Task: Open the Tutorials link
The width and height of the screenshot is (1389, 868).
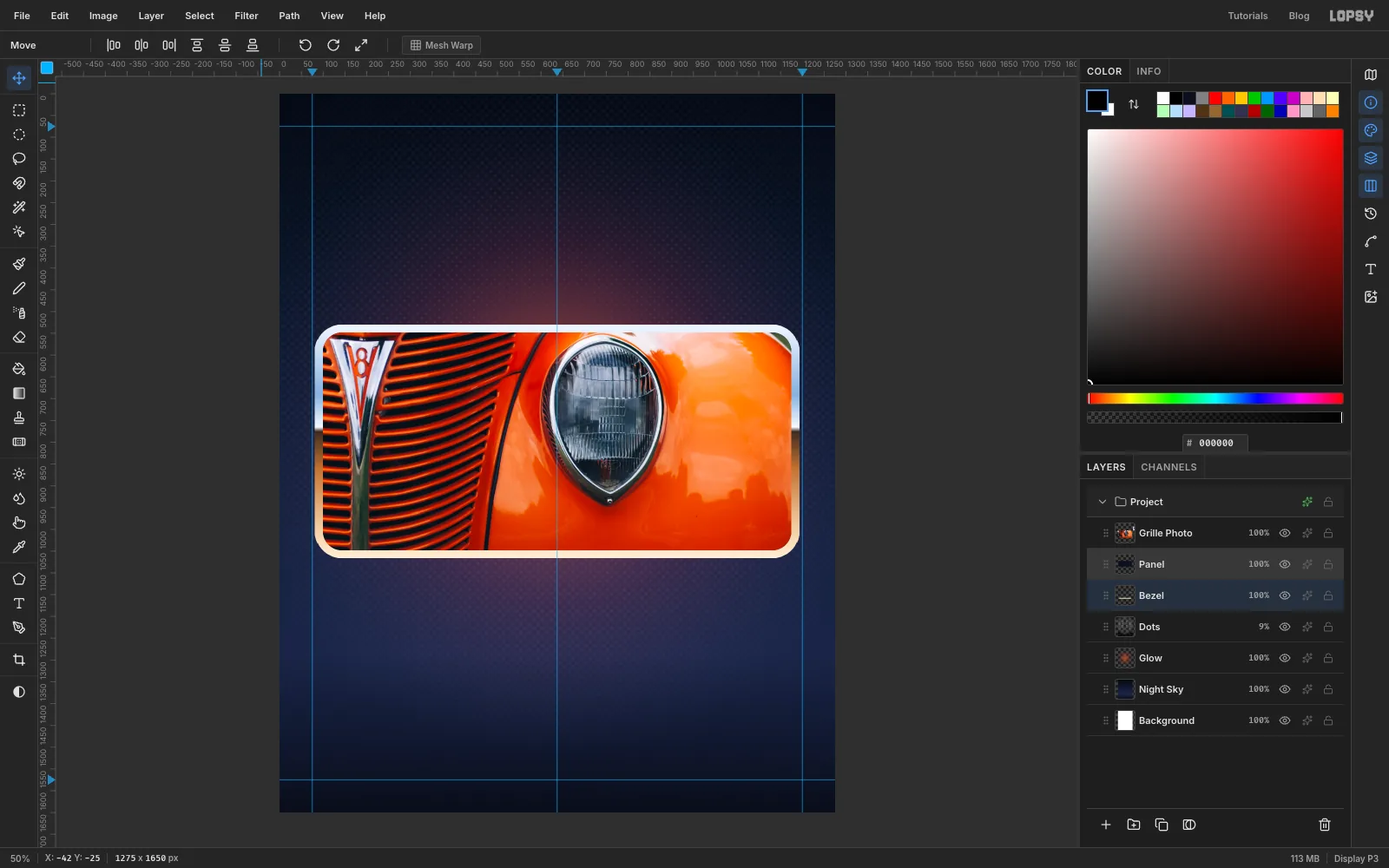Action: tap(1247, 16)
